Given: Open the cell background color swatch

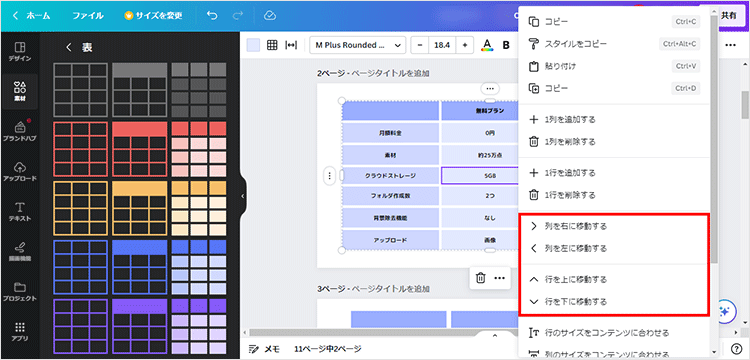Looking at the screenshot, I should point(253,45).
